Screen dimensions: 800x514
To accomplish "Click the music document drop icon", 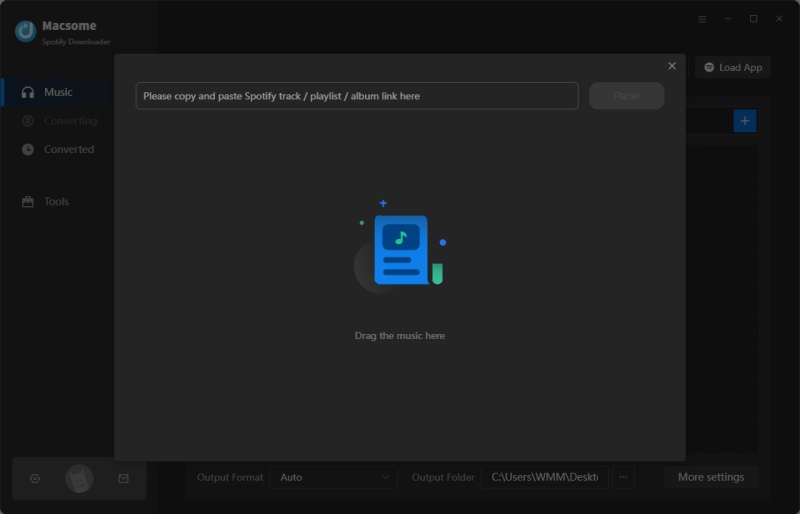I will pyautogui.click(x=400, y=247).
